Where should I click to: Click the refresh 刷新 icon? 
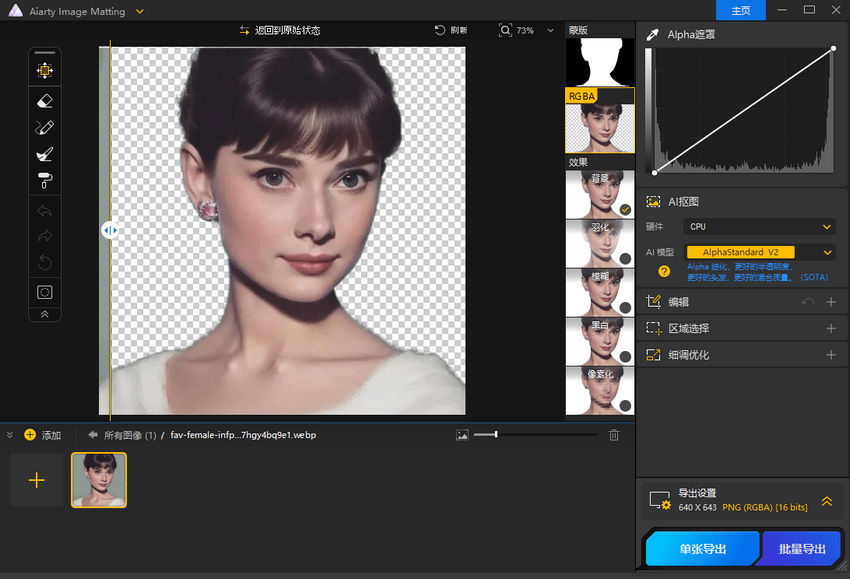[440, 30]
